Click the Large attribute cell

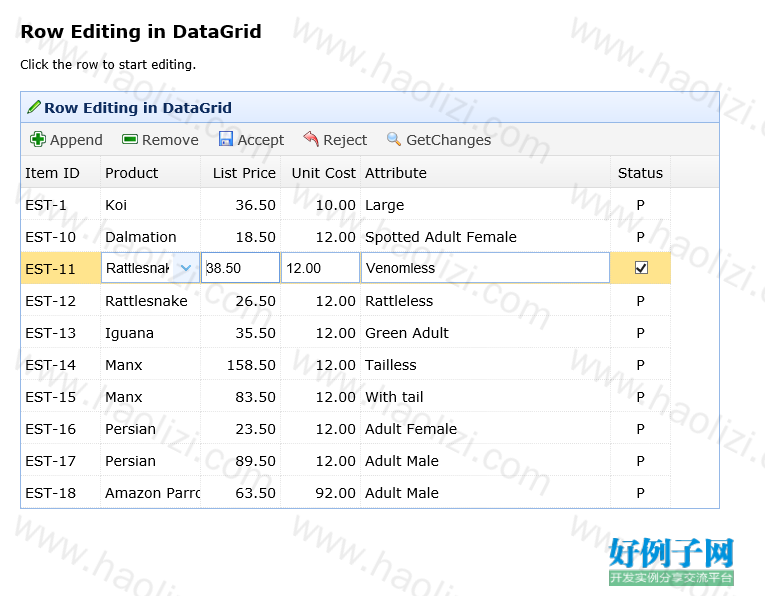485,204
